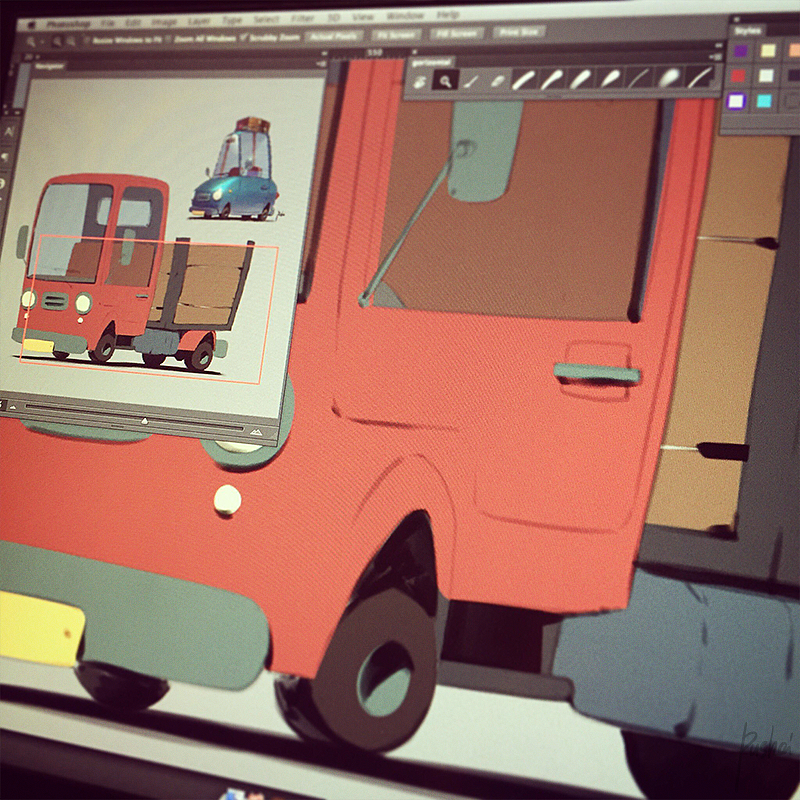Click the Print Size button

point(518,32)
